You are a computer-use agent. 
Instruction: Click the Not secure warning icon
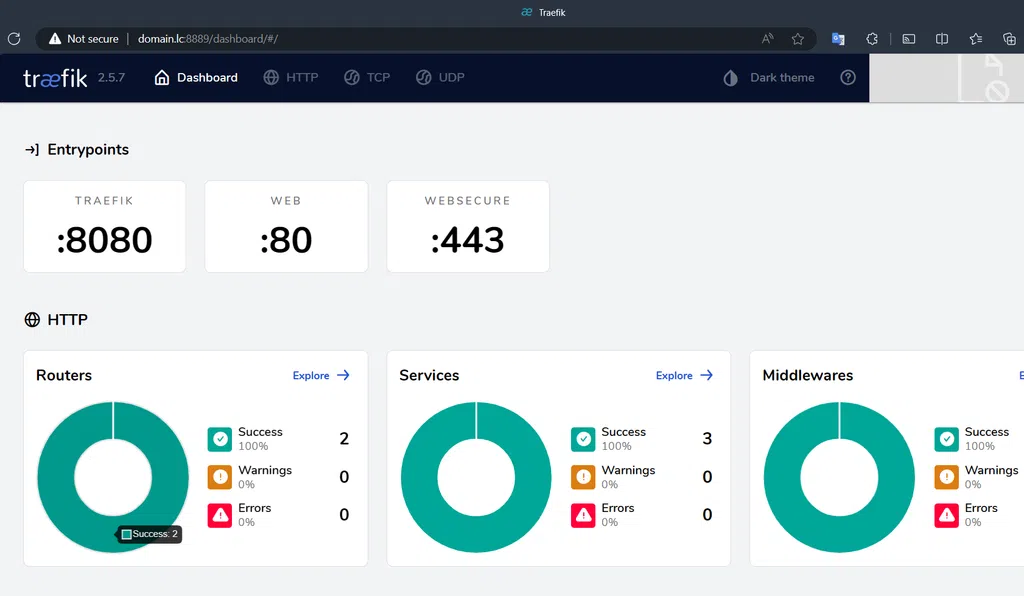pyautogui.click(x=55, y=39)
